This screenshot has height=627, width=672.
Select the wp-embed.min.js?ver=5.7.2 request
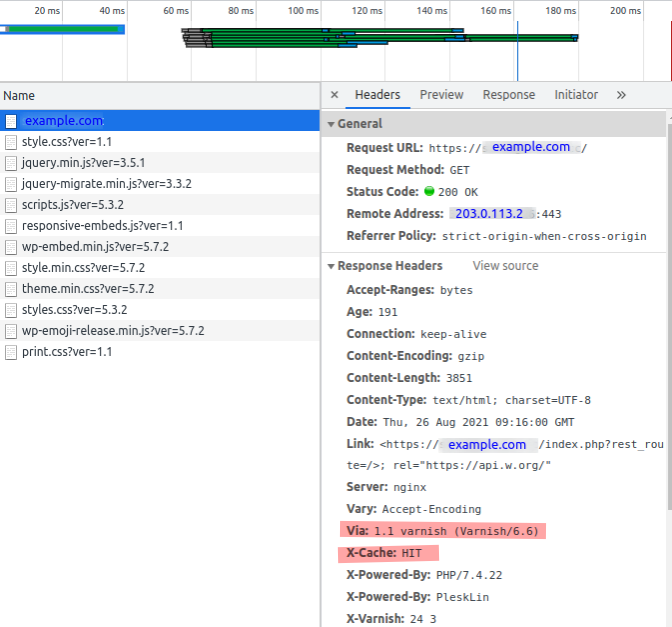click(x=159, y=247)
